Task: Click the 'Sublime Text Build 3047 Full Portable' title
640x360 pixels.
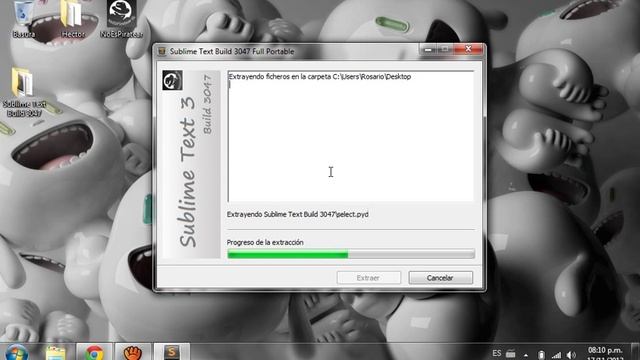Action: 232,51
